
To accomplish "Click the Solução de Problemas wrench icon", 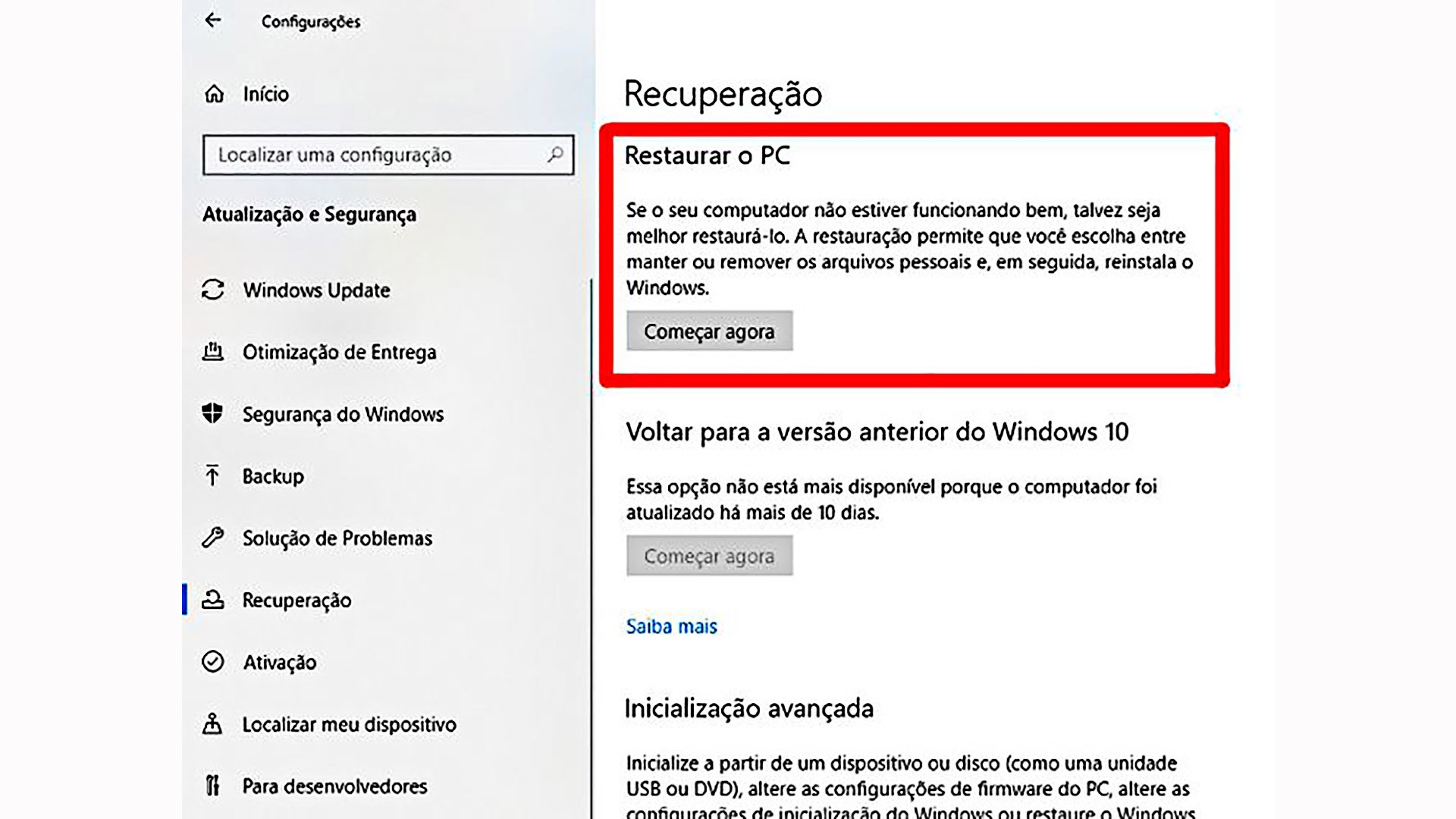I will [x=213, y=538].
